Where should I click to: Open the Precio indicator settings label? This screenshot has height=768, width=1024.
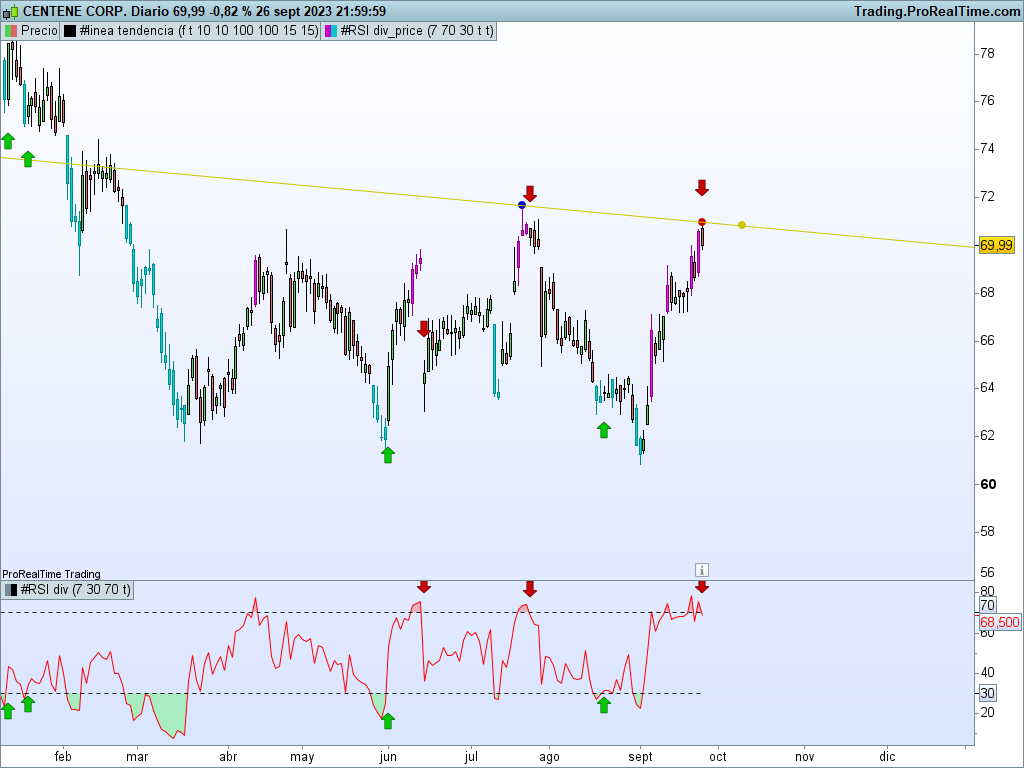click(39, 31)
